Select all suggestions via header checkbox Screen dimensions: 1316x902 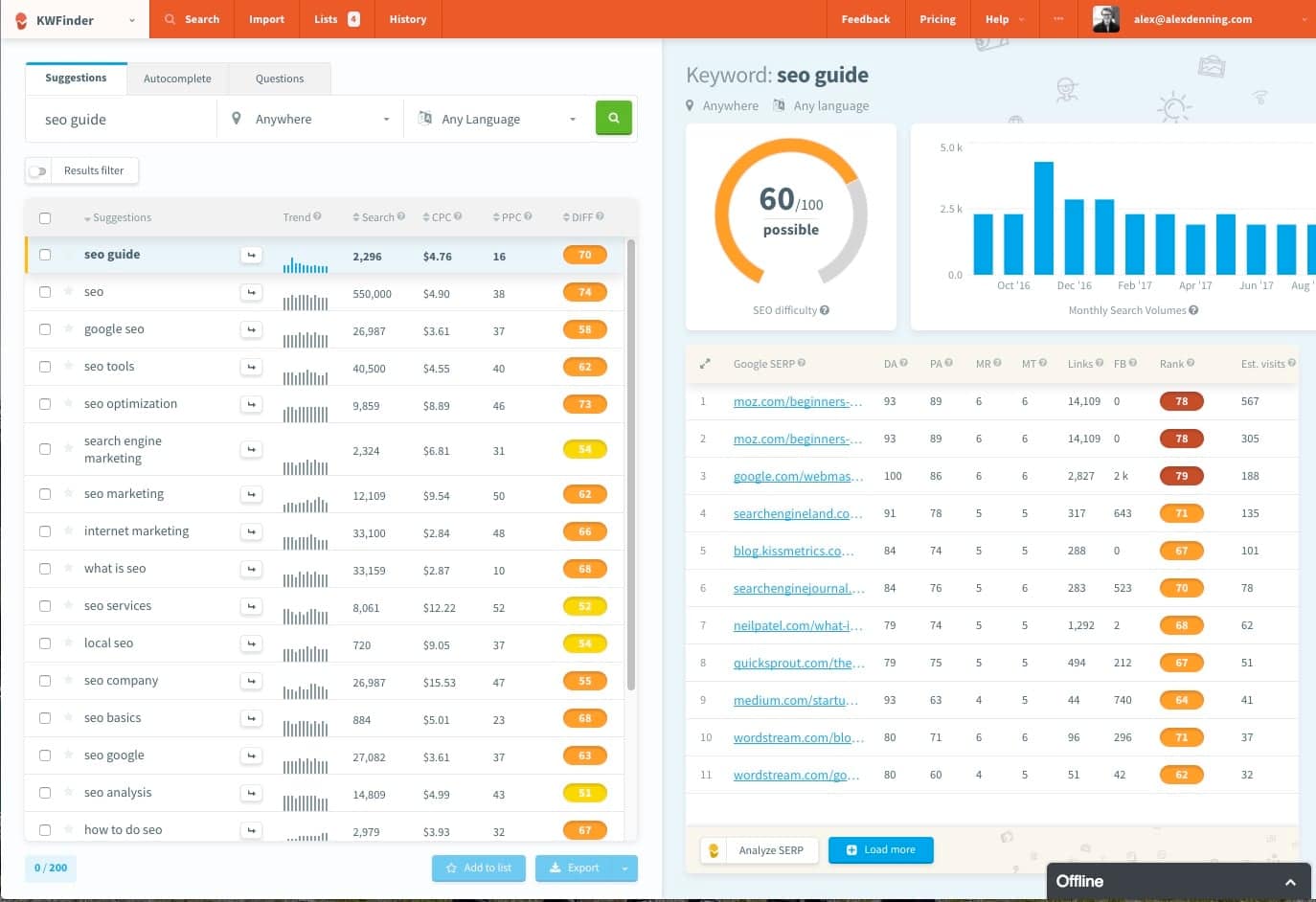click(45, 217)
